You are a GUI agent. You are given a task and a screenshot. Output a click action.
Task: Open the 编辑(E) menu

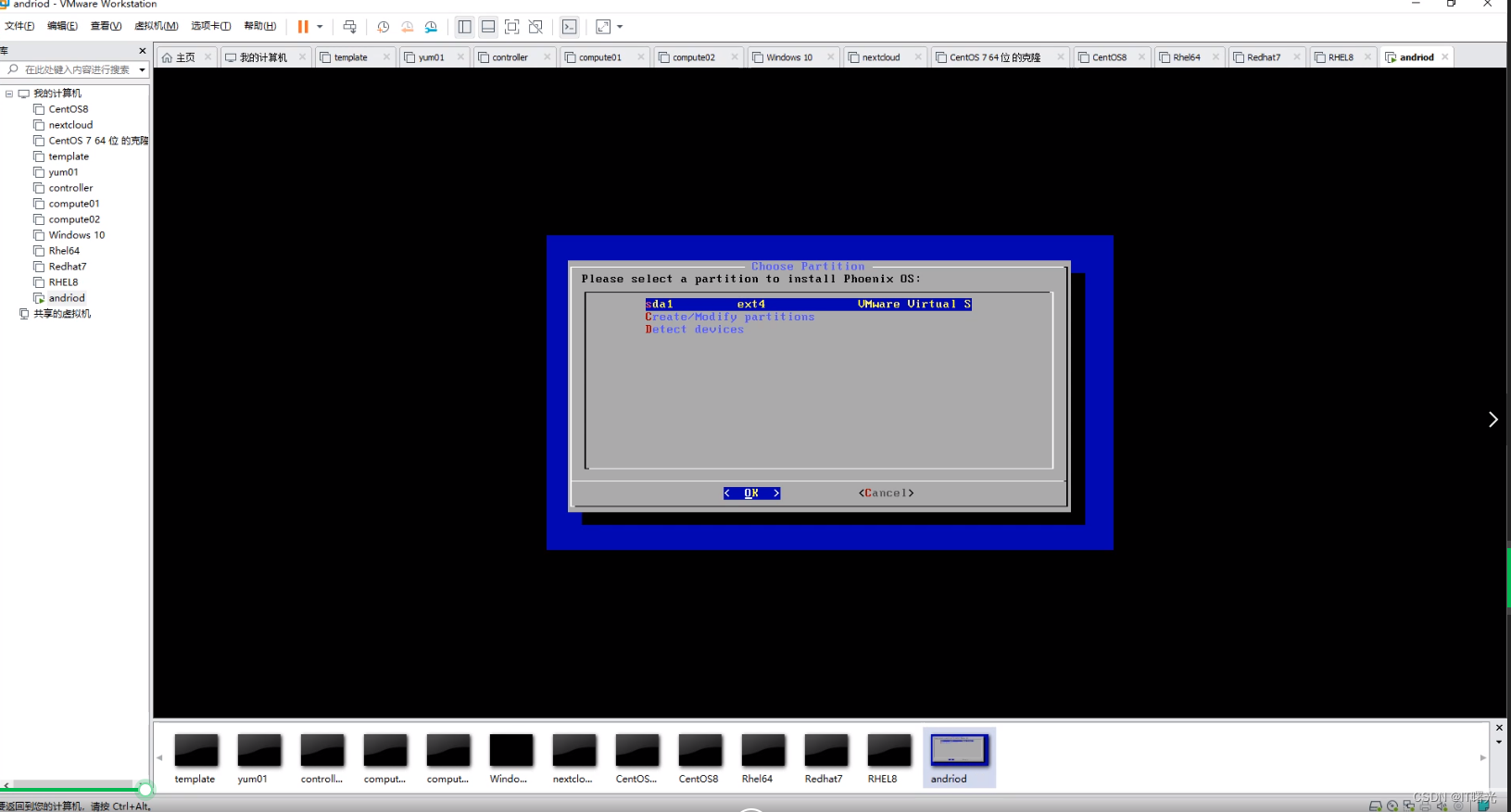point(62,26)
